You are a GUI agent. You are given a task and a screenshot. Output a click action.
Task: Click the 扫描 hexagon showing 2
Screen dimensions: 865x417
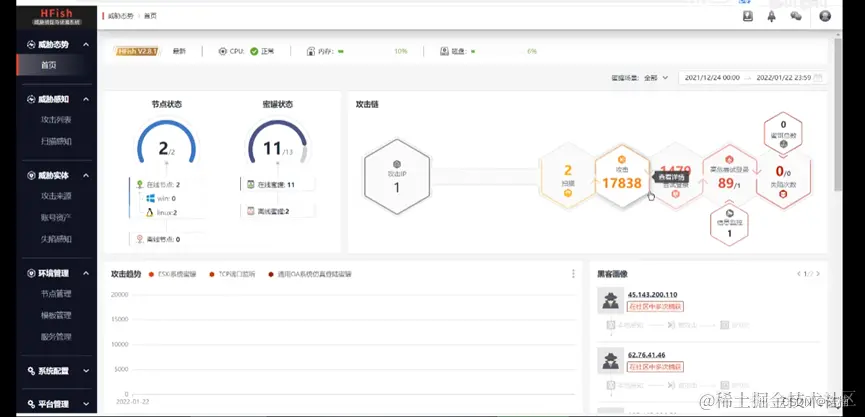point(568,177)
